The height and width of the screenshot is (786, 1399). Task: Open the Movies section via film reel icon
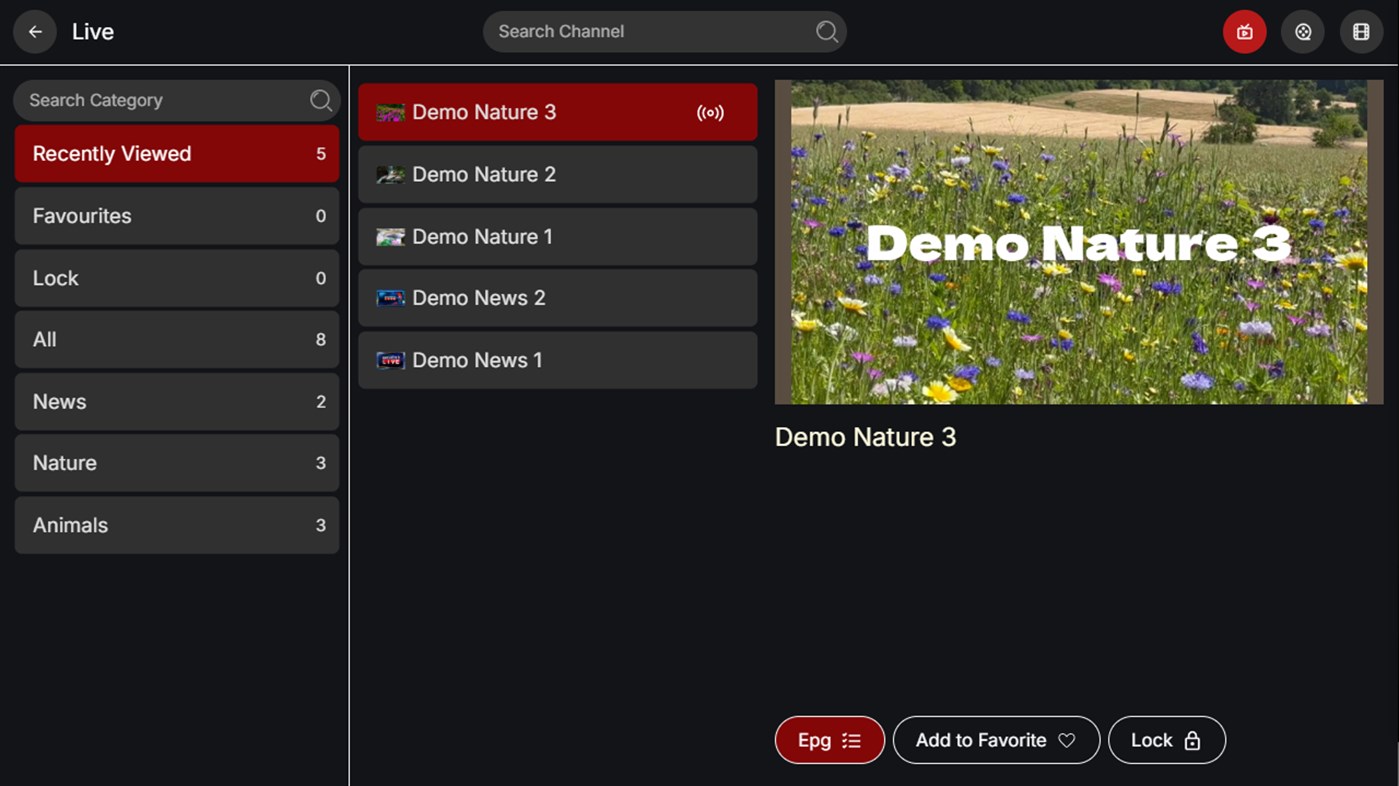[1302, 31]
